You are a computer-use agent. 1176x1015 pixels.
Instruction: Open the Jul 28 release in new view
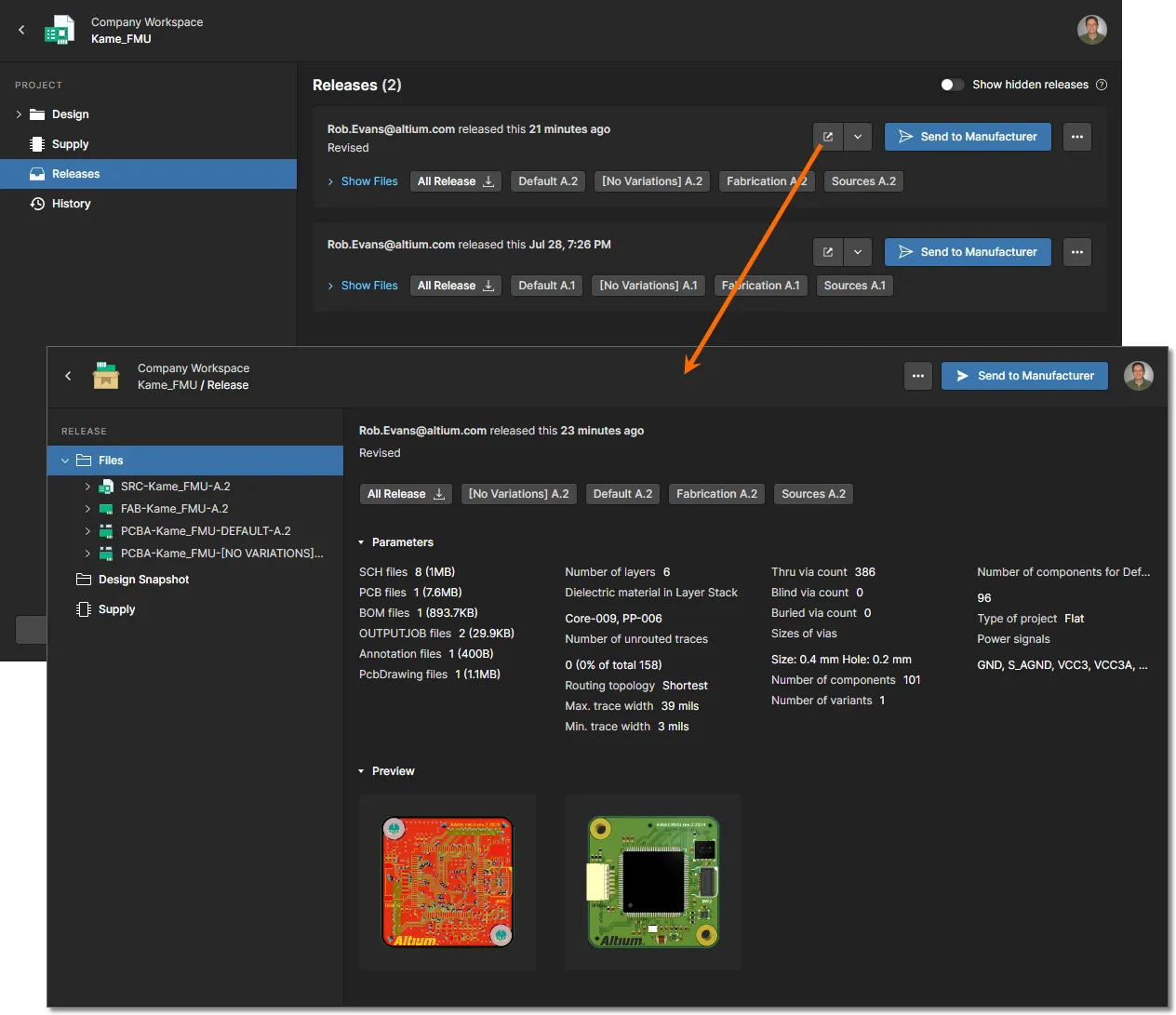point(828,252)
